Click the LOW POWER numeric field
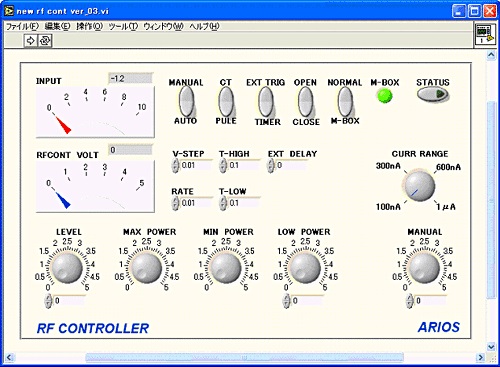The height and width of the screenshot is (367, 500). tap(307, 301)
